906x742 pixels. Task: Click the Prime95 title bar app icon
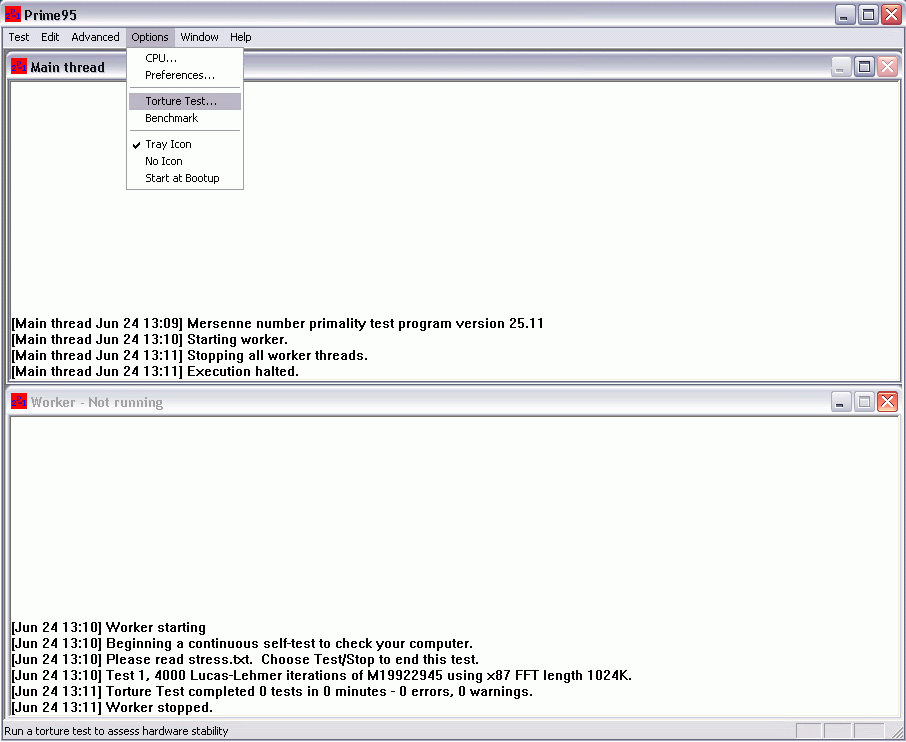pos(13,14)
